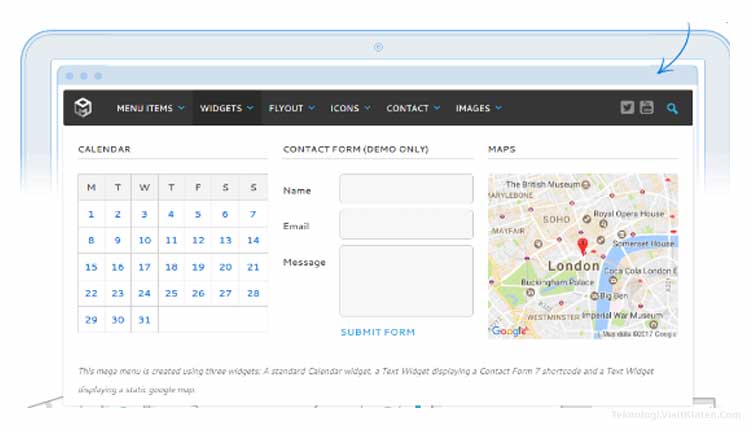Select calendar day 6

pos(225,214)
